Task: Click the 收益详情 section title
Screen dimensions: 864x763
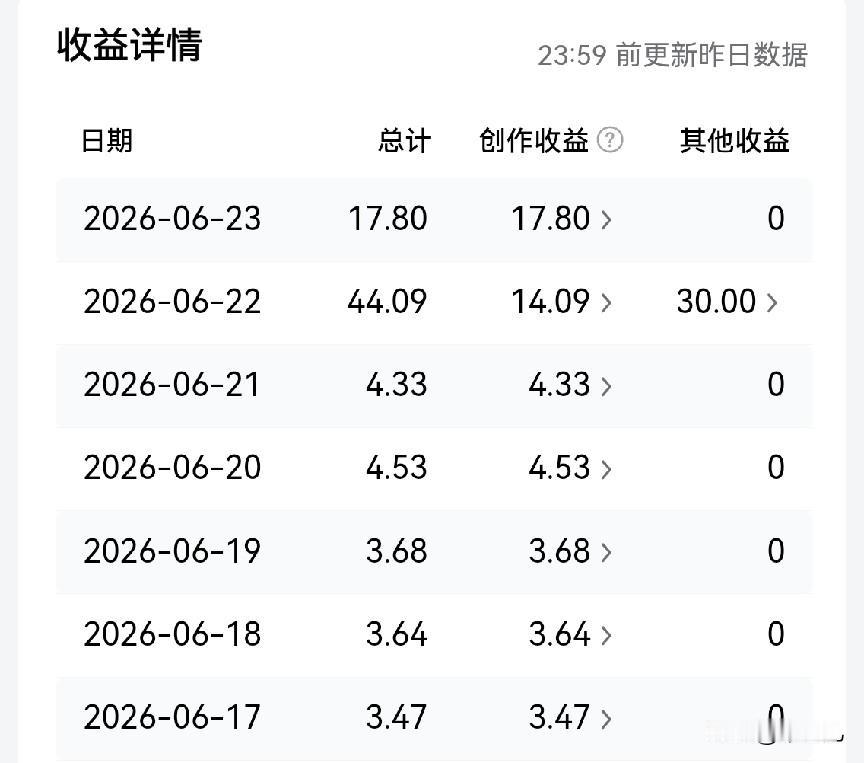Action: pyautogui.click(x=129, y=45)
